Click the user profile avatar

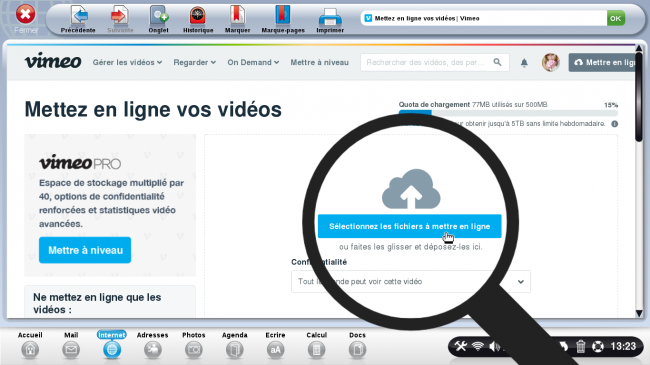pyautogui.click(x=551, y=62)
